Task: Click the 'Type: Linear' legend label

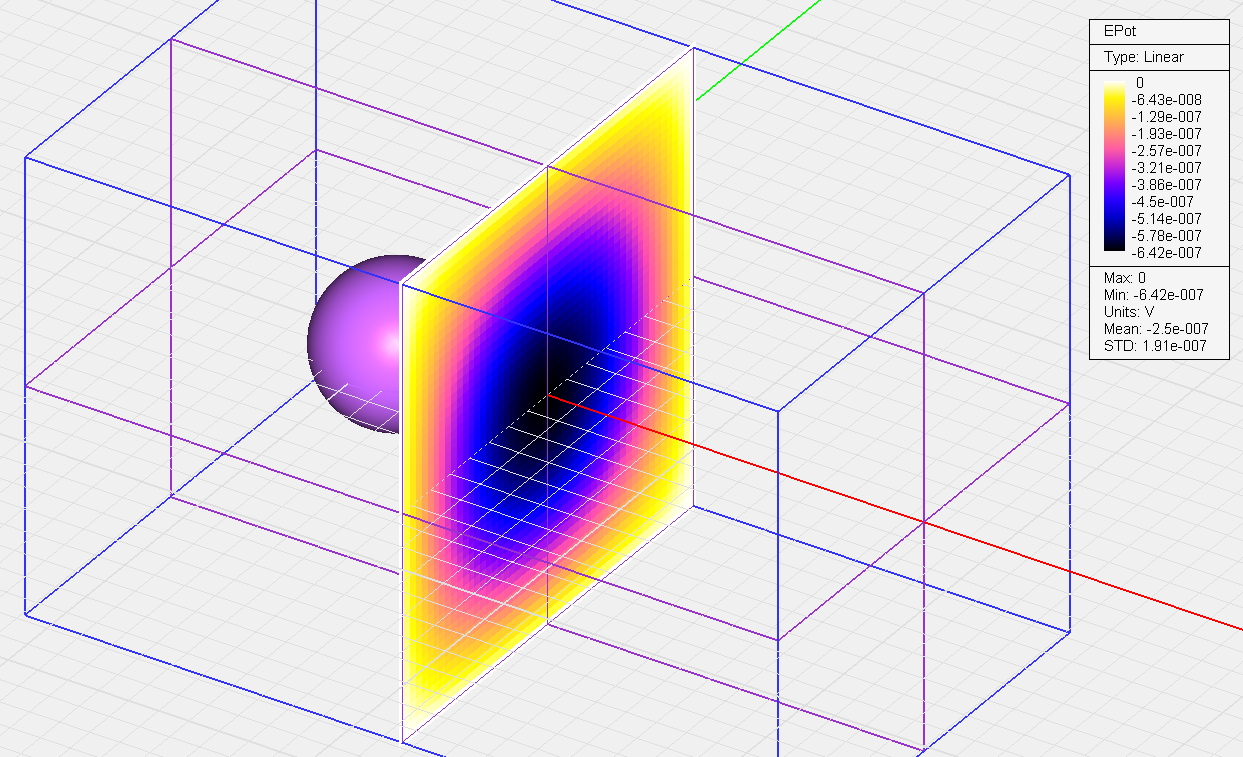Action: click(1143, 57)
